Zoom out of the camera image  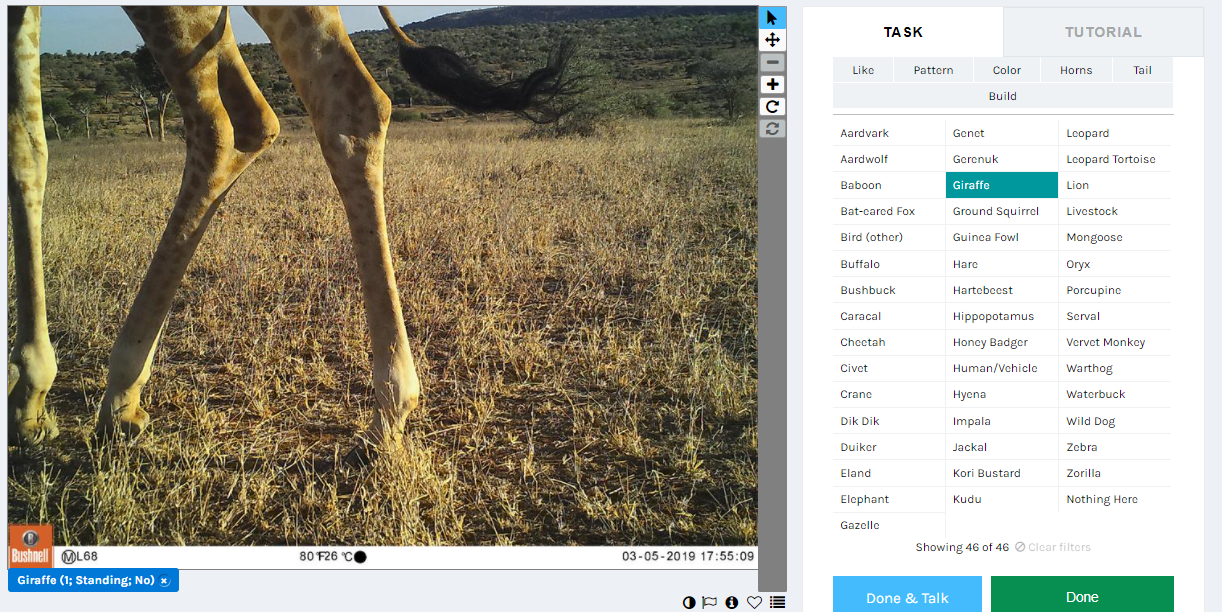coord(772,62)
